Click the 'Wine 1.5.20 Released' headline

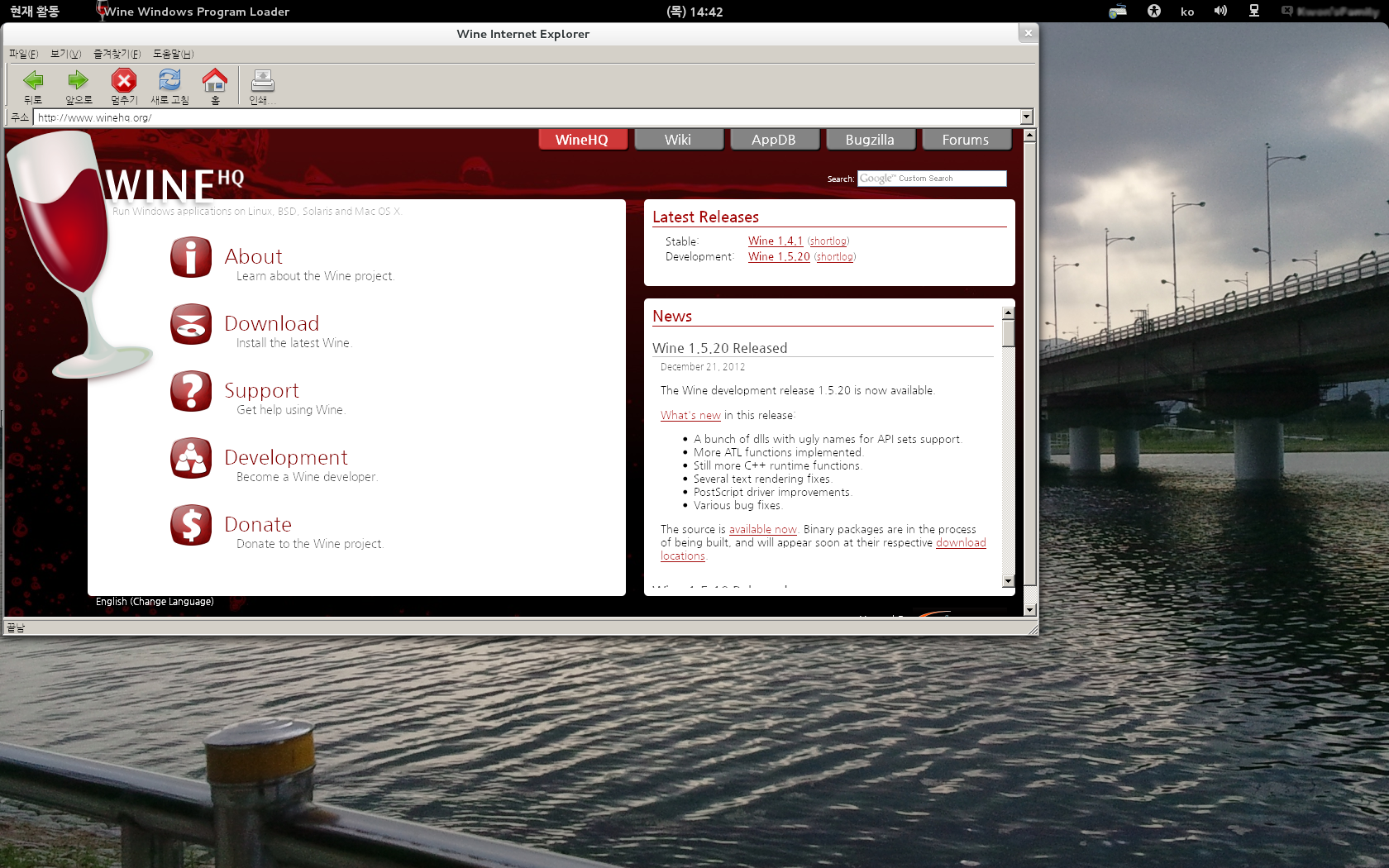(x=720, y=348)
